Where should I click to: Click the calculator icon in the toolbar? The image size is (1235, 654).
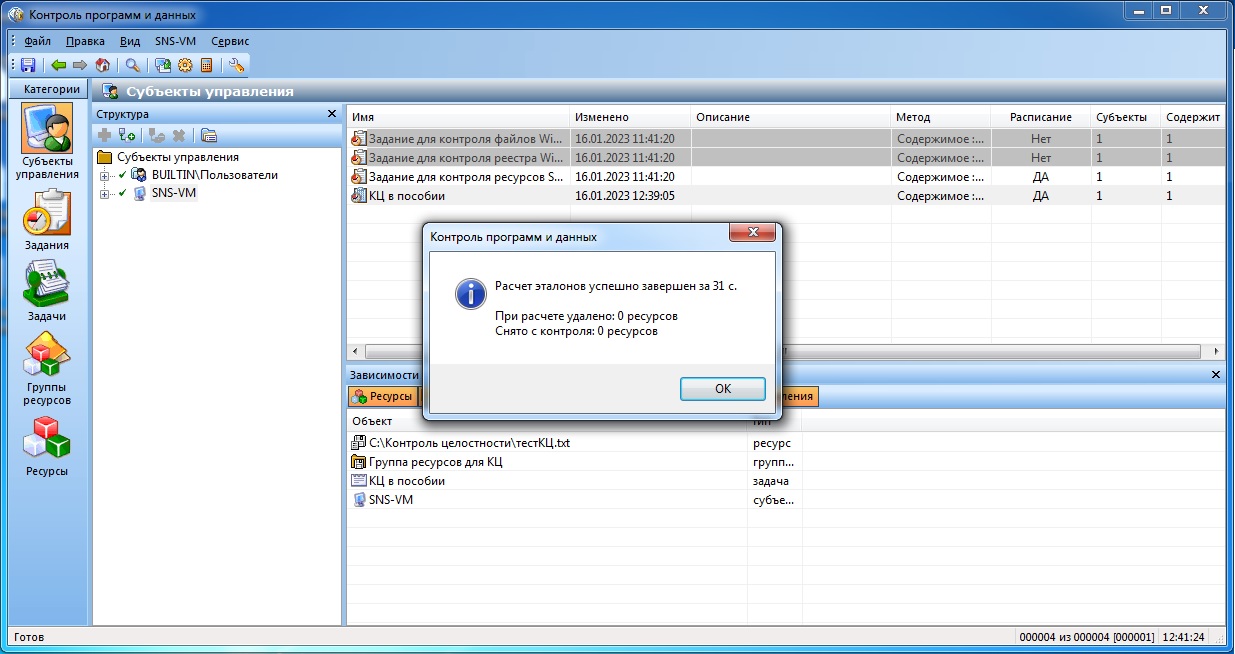pos(207,65)
